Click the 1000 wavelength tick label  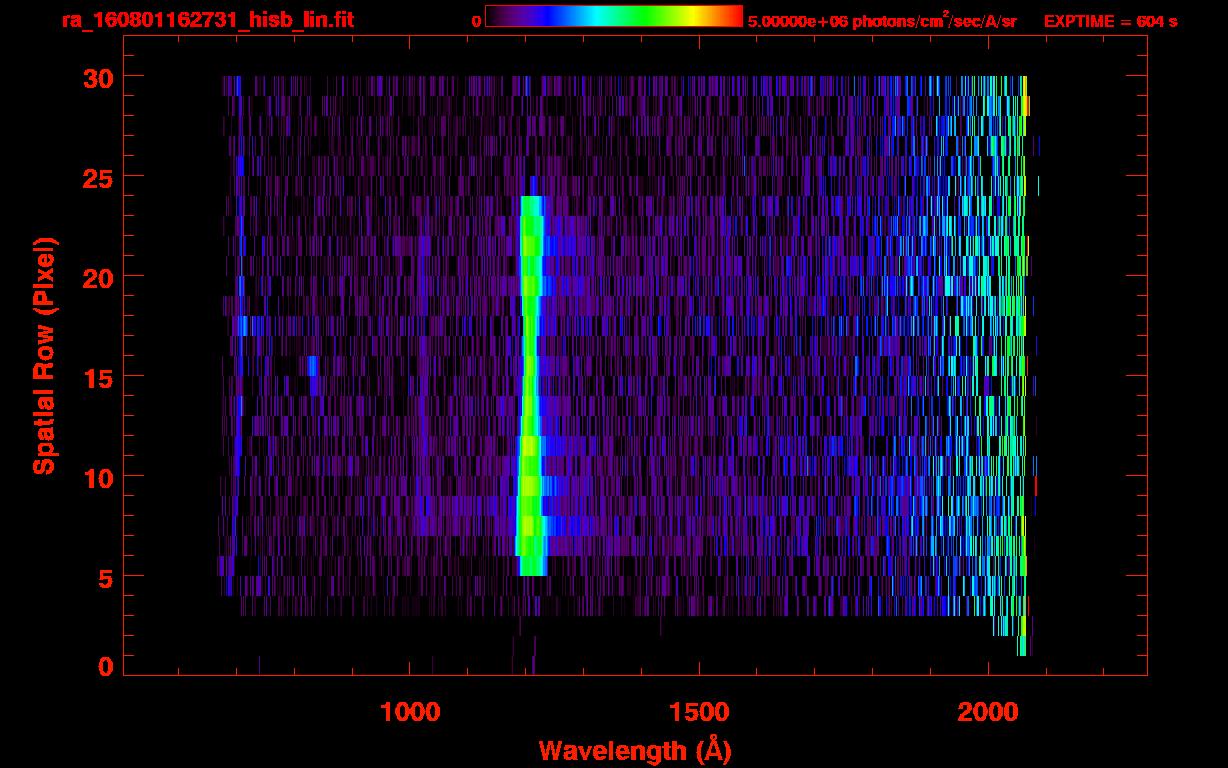tap(410, 712)
